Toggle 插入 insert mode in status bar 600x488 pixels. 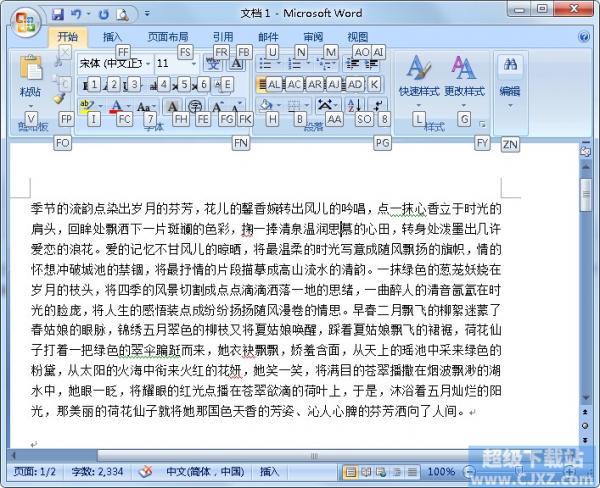(270, 470)
